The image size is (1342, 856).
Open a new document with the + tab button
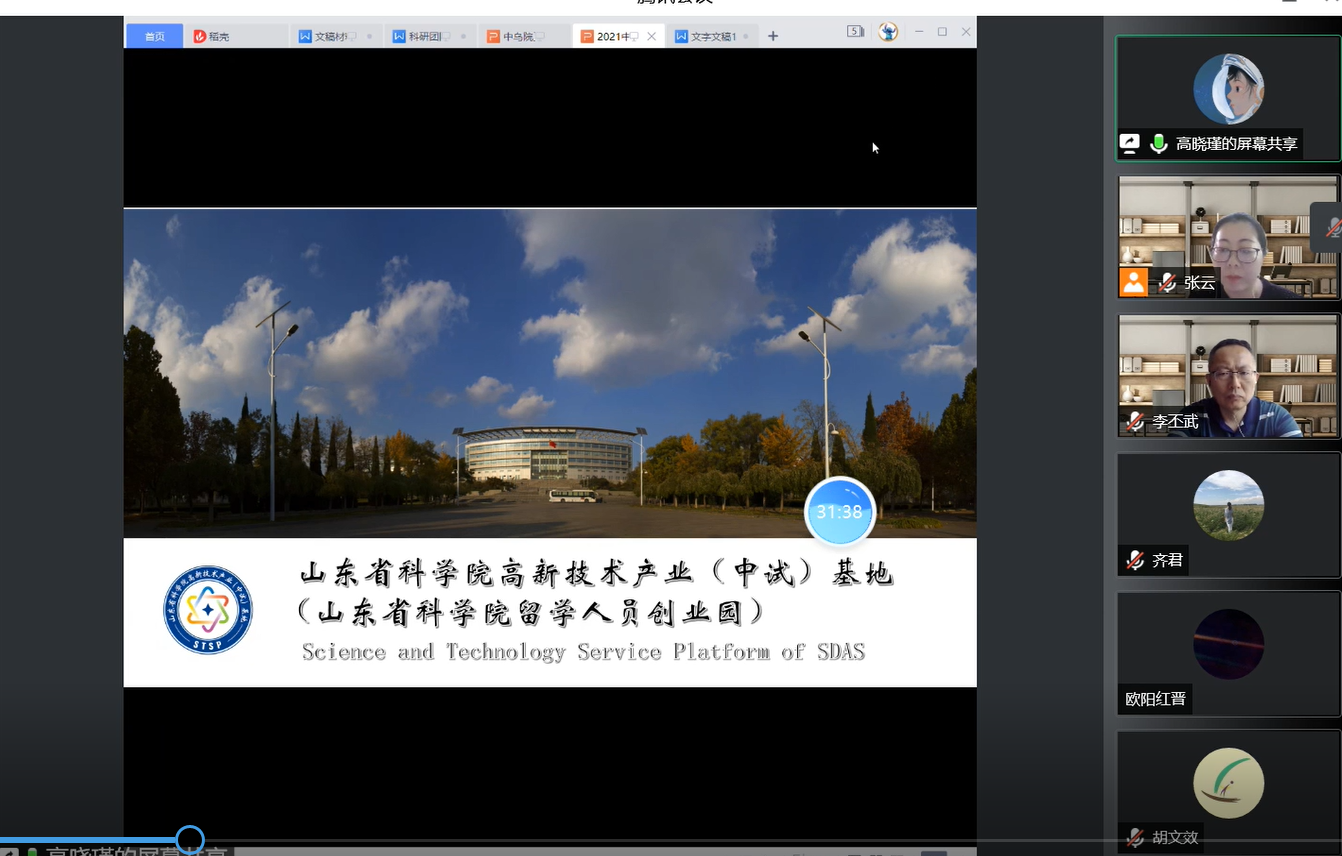[x=773, y=36]
